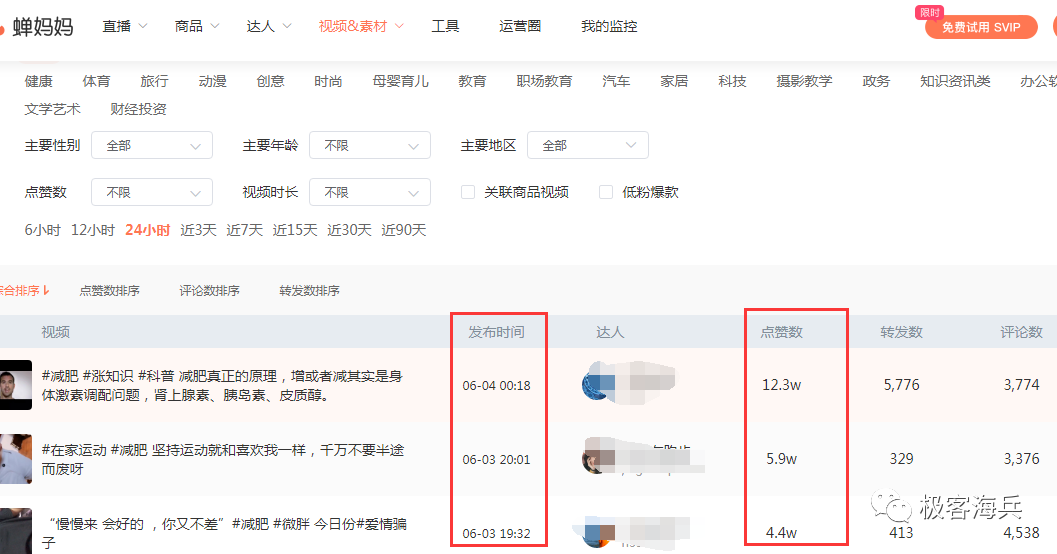Expand the 主要年龄 dropdown

coord(370,146)
